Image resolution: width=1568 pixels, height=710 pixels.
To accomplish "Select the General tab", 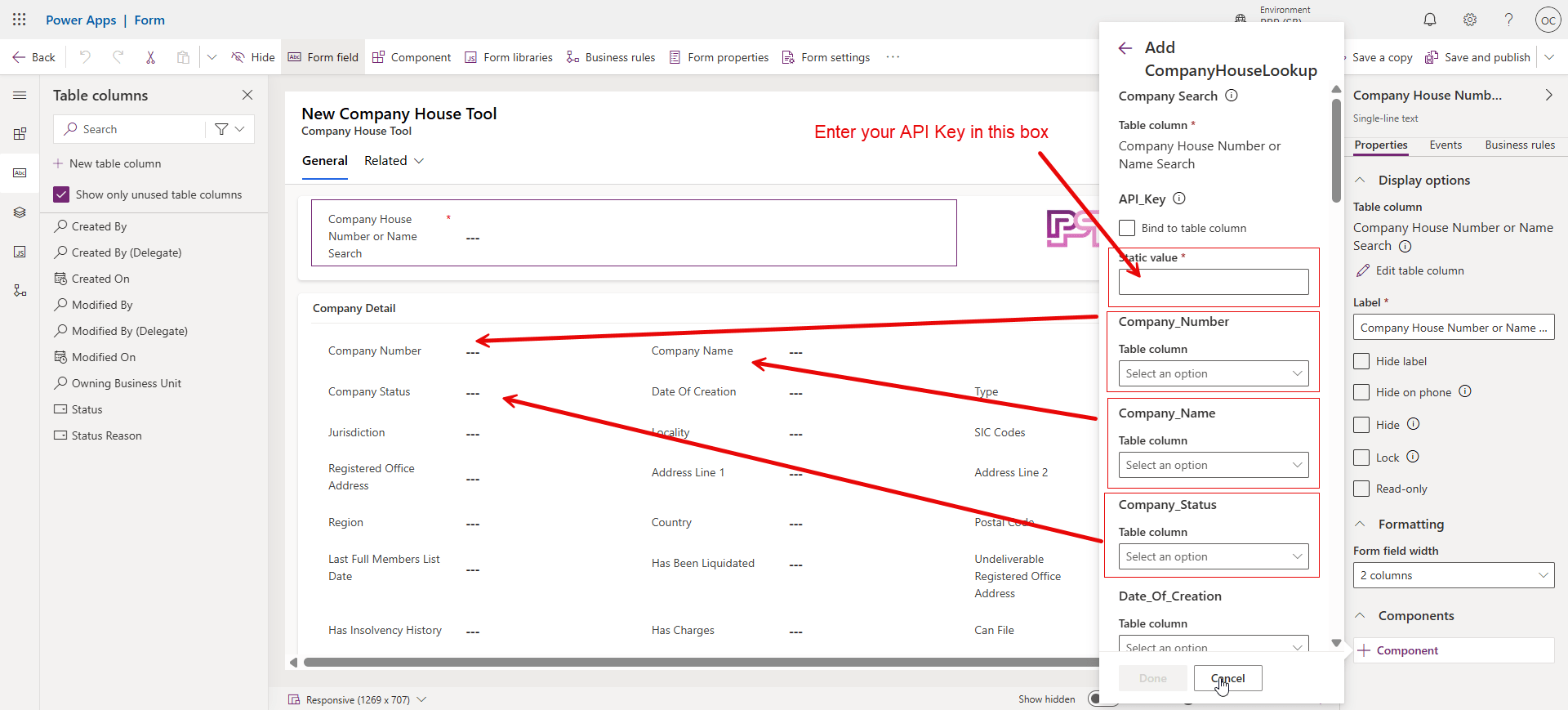I will point(325,161).
